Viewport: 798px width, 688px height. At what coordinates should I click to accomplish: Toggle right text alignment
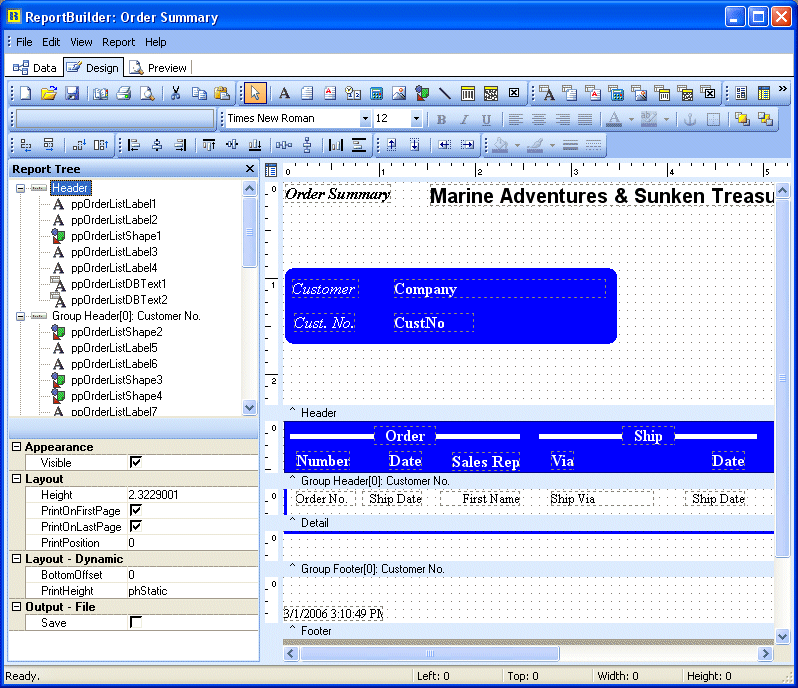(x=562, y=120)
